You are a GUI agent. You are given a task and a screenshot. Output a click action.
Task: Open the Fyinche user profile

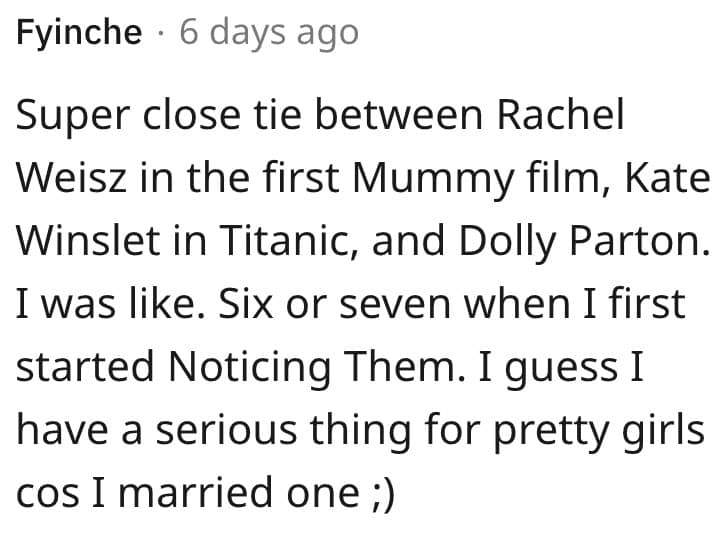click(79, 33)
